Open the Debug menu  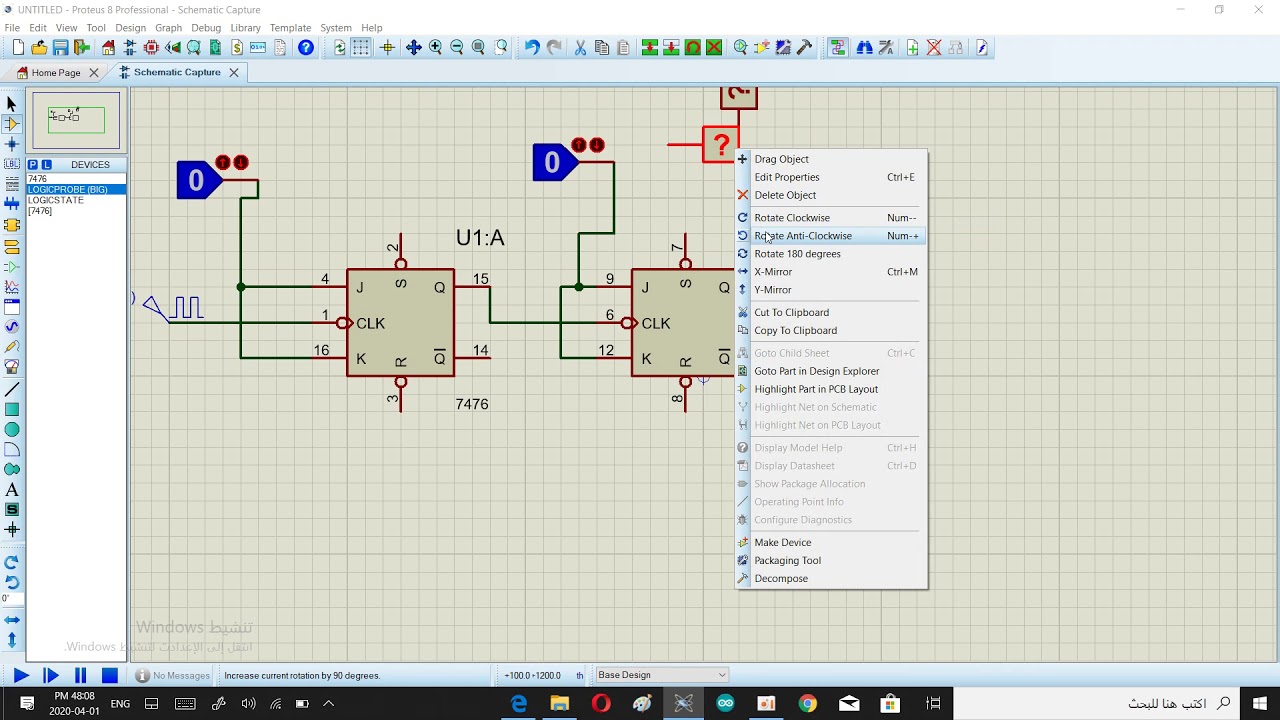click(x=206, y=28)
